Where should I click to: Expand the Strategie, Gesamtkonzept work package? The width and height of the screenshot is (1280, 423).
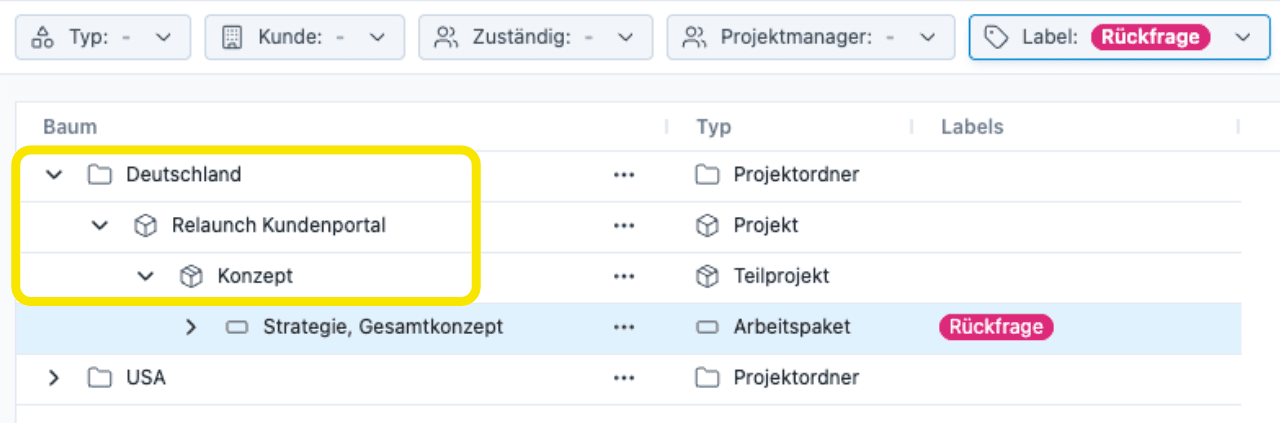coord(191,327)
